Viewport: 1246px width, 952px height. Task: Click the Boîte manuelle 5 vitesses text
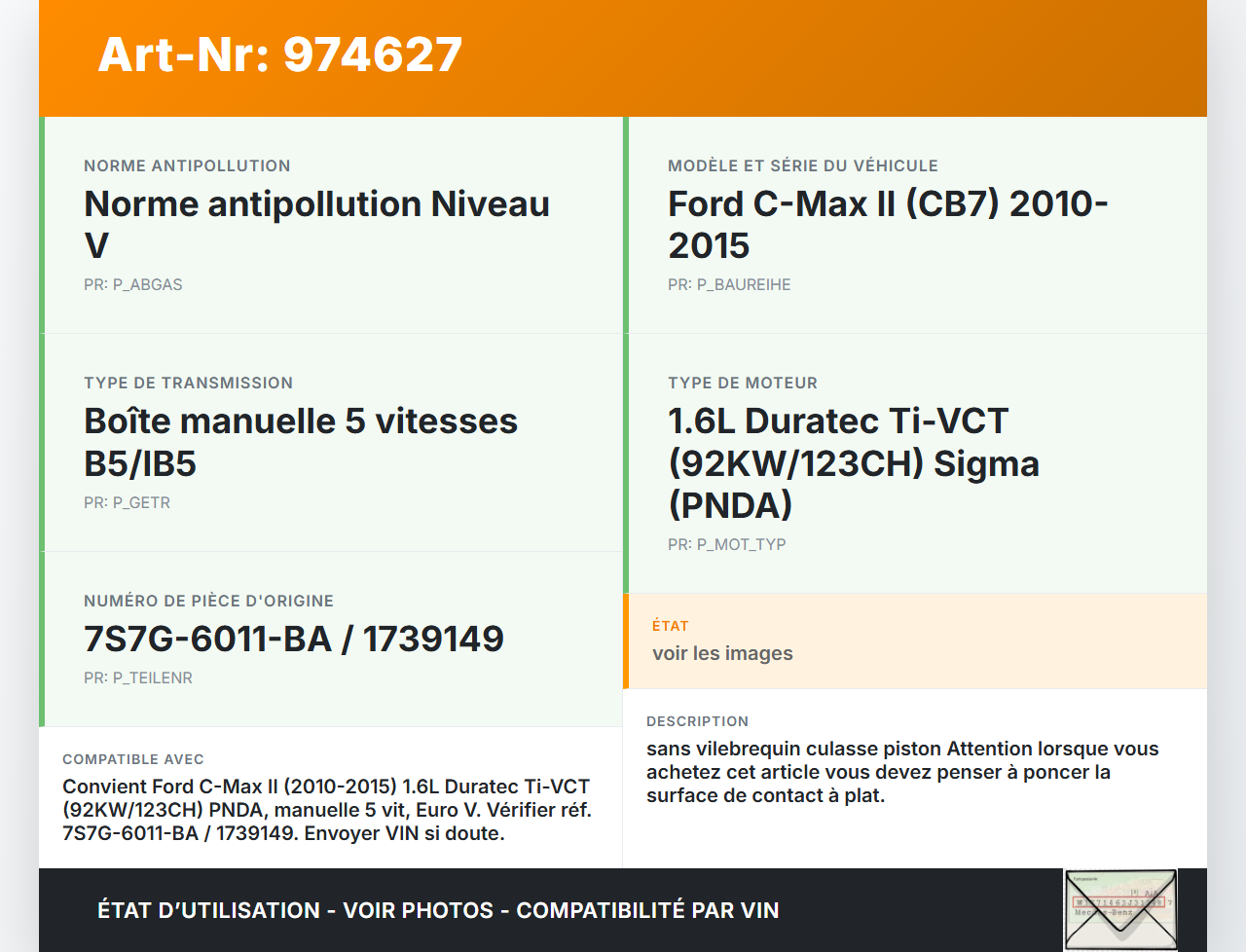(x=300, y=442)
